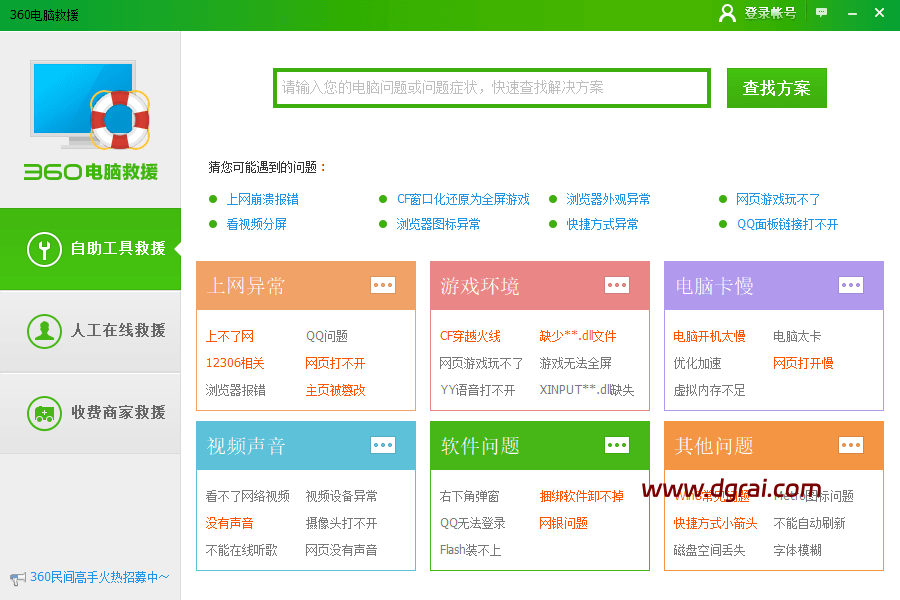The image size is (900, 600).
Task: Click the more options icon on 软件问题 panel
Action: tap(617, 445)
